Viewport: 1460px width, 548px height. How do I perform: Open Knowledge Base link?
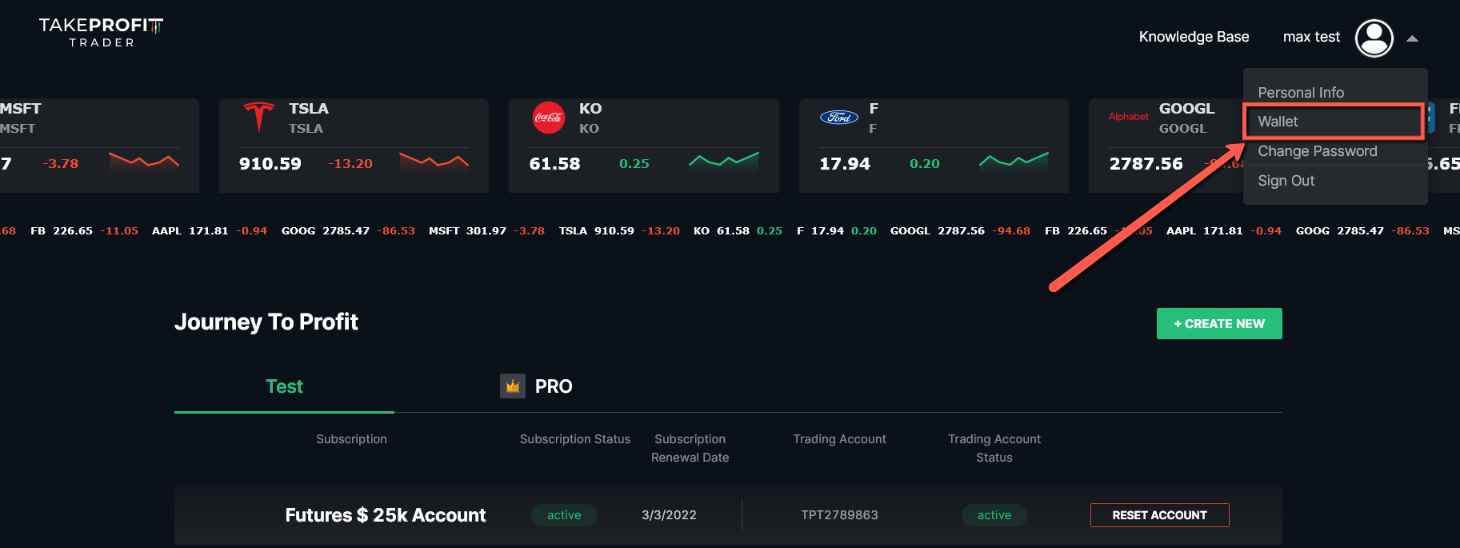pos(1194,37)
